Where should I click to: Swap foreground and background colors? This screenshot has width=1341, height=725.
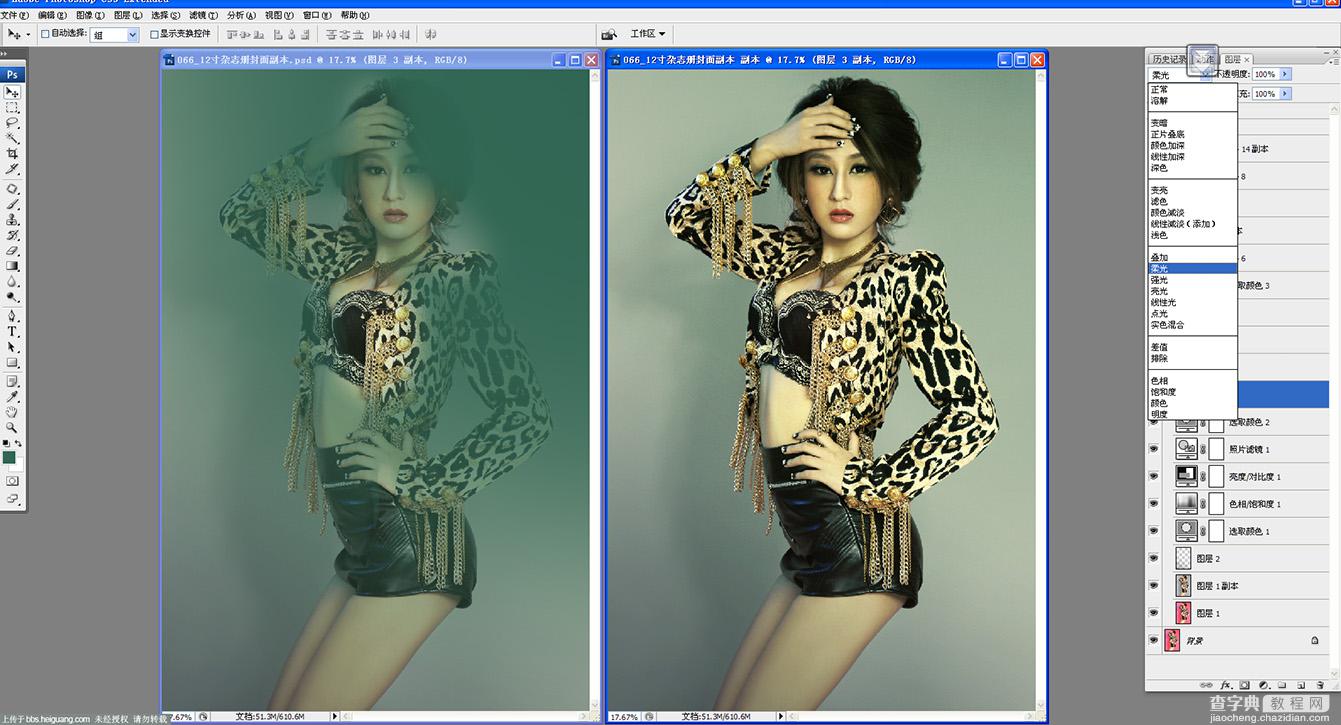[19, 444]
